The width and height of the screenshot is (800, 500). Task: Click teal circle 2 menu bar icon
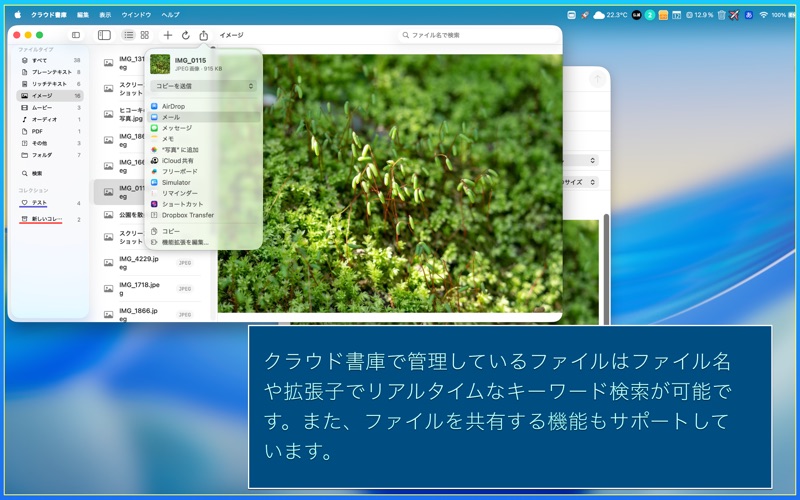point(649,15)
